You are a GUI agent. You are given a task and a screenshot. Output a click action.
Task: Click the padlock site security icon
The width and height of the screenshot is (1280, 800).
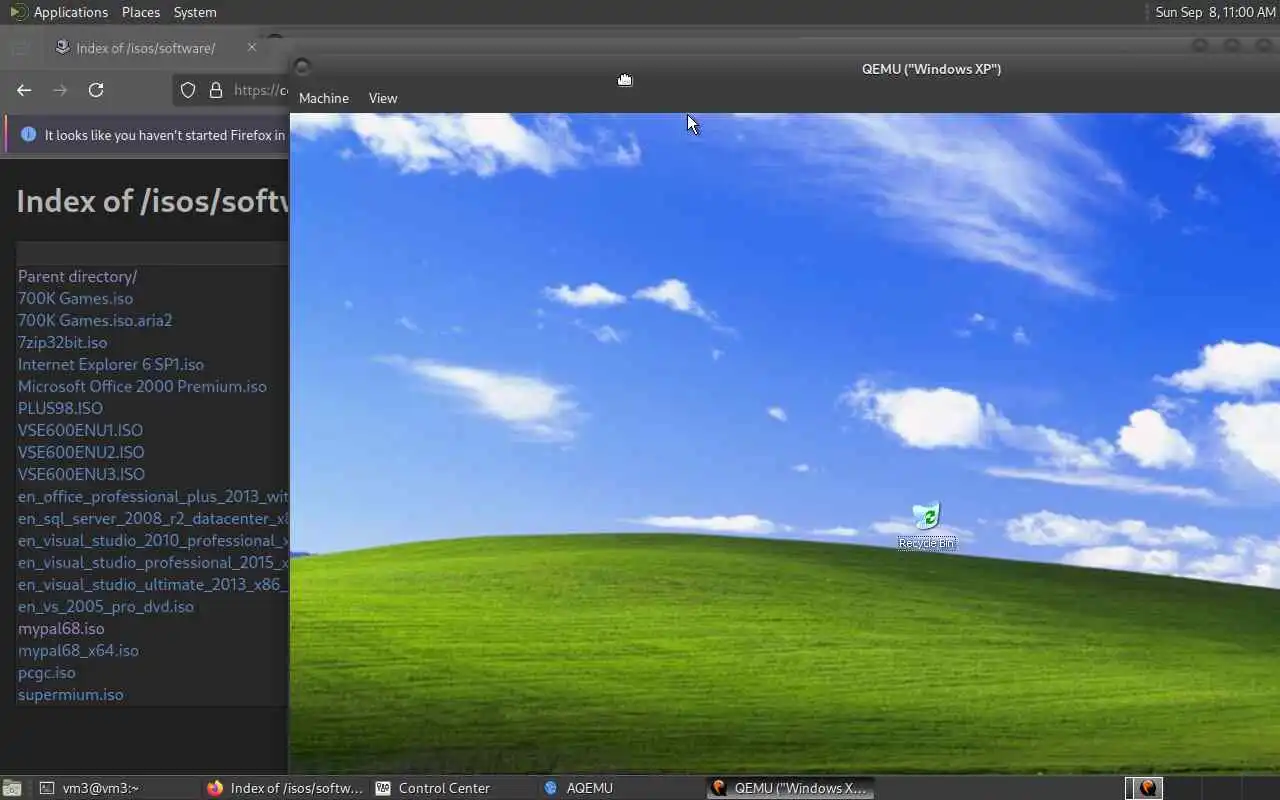point(216,90)
